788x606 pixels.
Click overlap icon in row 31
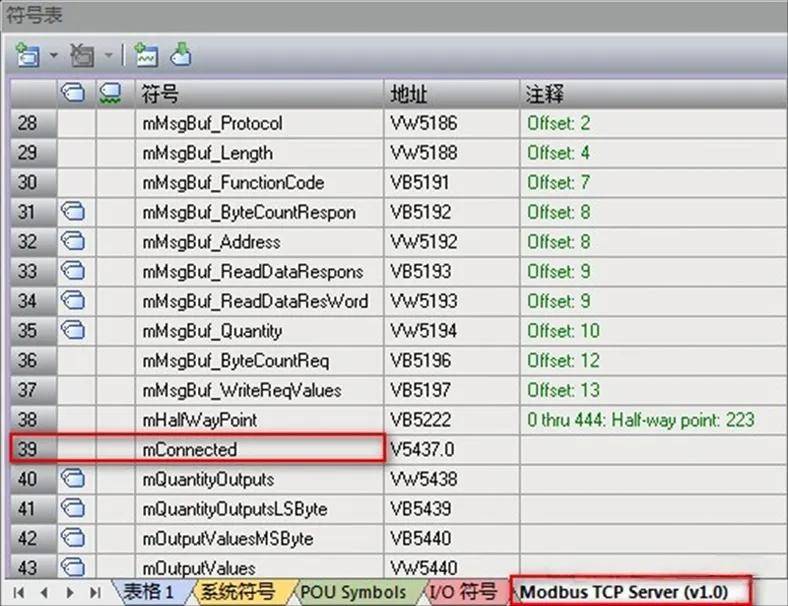[73, 212]
